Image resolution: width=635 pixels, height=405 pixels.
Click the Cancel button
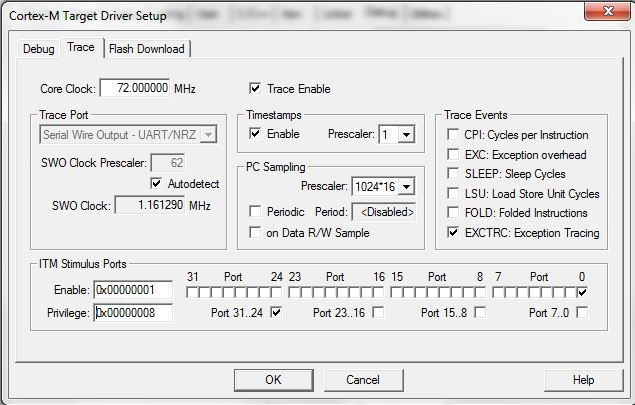click(x=363, y=380)
